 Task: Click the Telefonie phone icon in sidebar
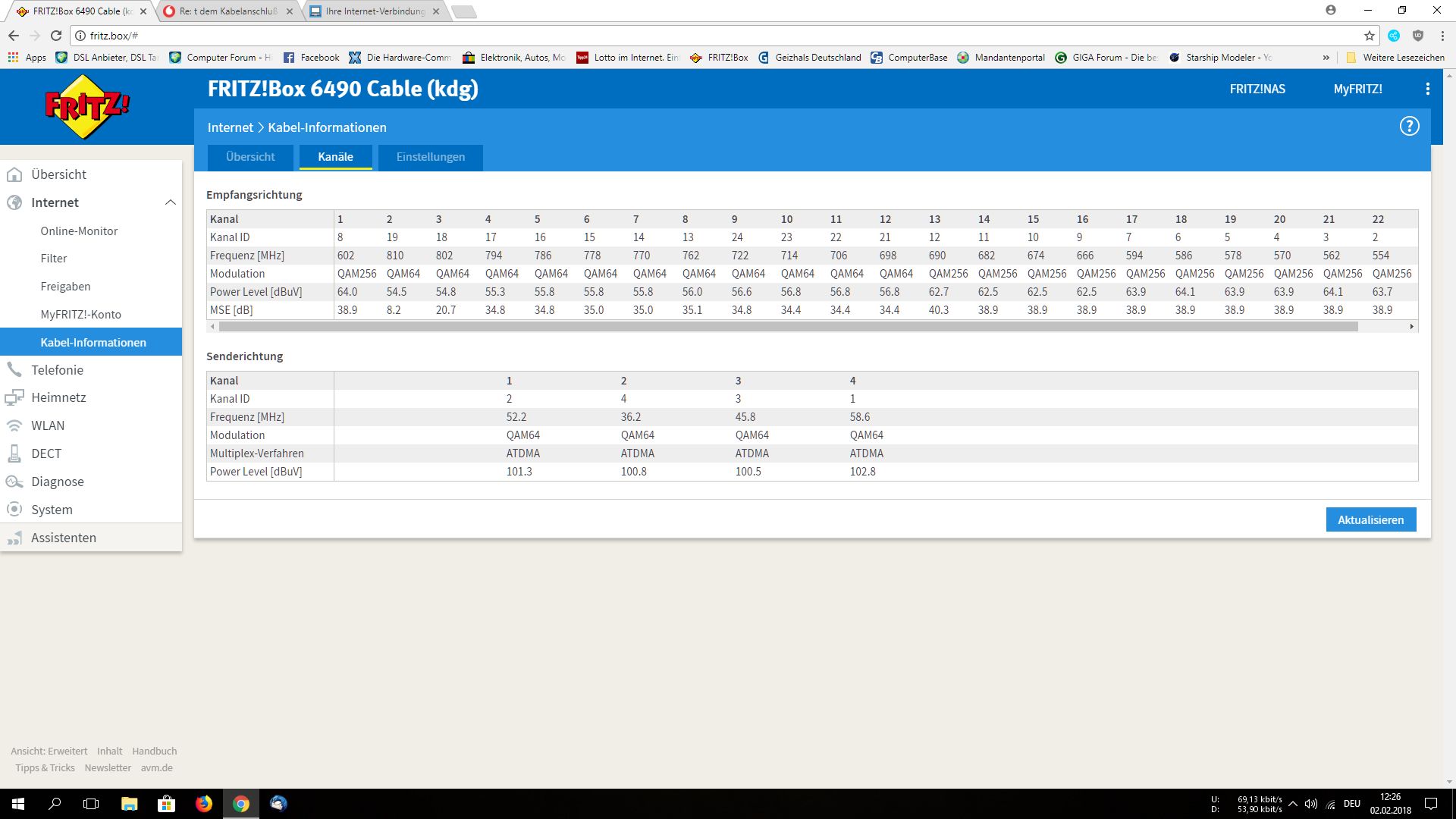coord(14,370)
